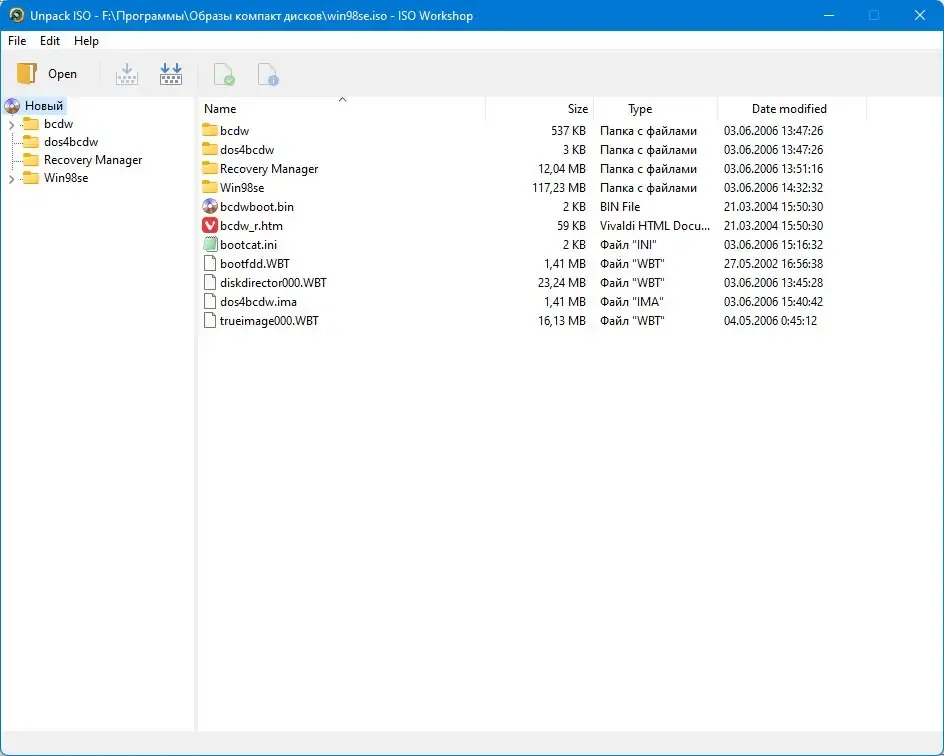Select bcdw label in tree
The image size is (944, 756).
click(x=58, y=124)
